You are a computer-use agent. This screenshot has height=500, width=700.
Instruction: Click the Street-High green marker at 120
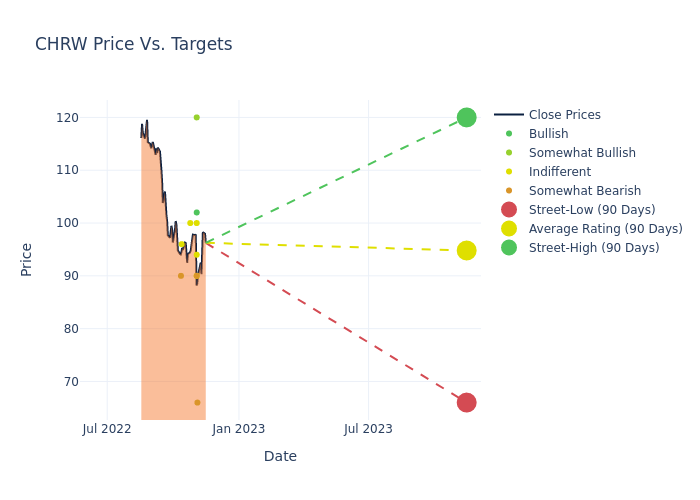tap(466, 117)
